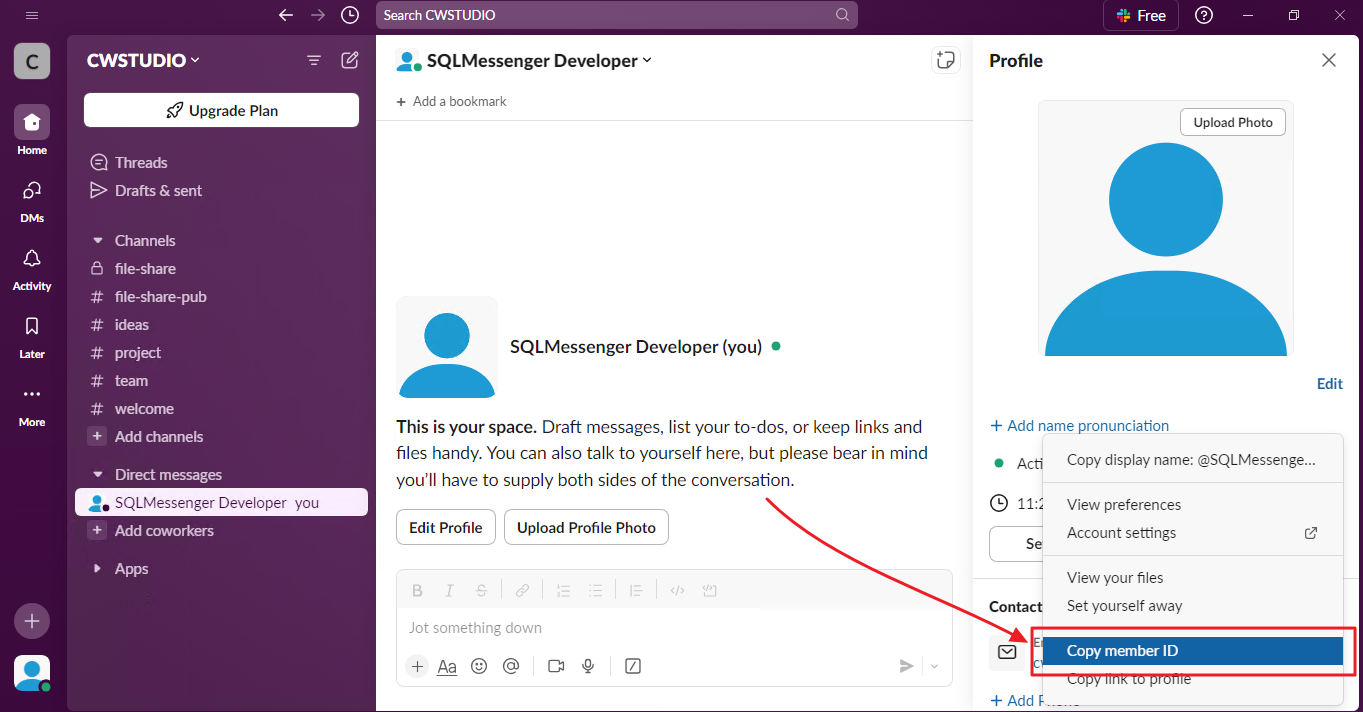
Task: Toggle bold formatting in composer
Action: point(418,590)
